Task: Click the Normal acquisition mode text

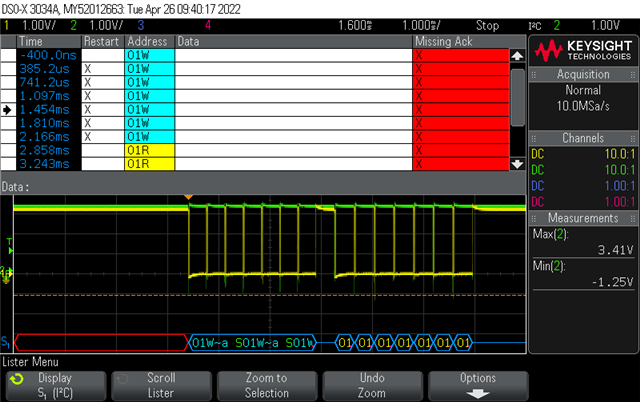Action: 583,90
